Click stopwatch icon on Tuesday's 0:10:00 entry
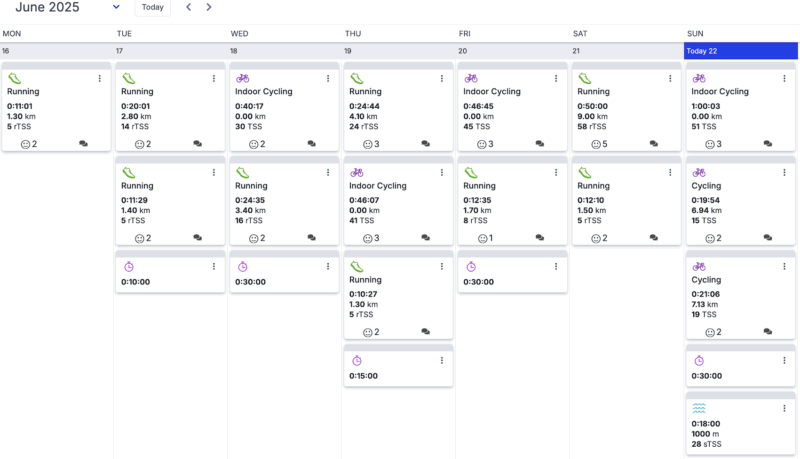 [x=128, y=267]
